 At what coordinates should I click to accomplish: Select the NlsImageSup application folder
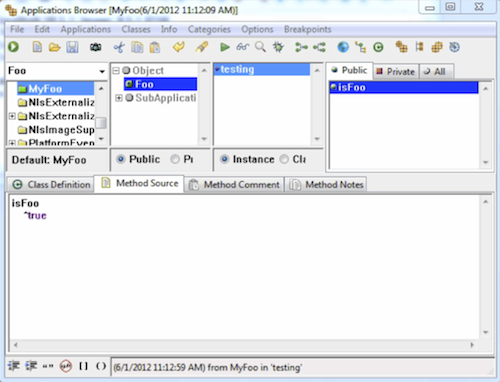[56, 130]
